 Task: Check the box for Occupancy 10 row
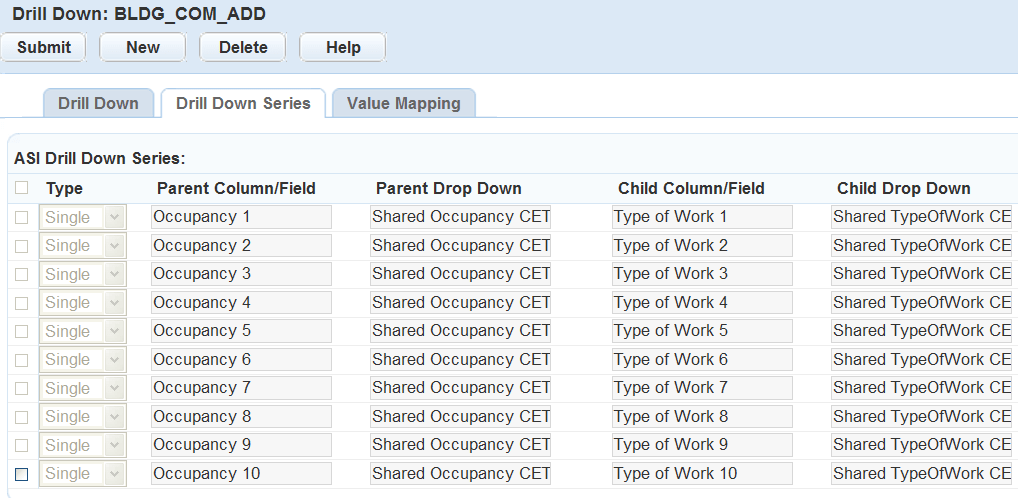[x=22, y=474]
